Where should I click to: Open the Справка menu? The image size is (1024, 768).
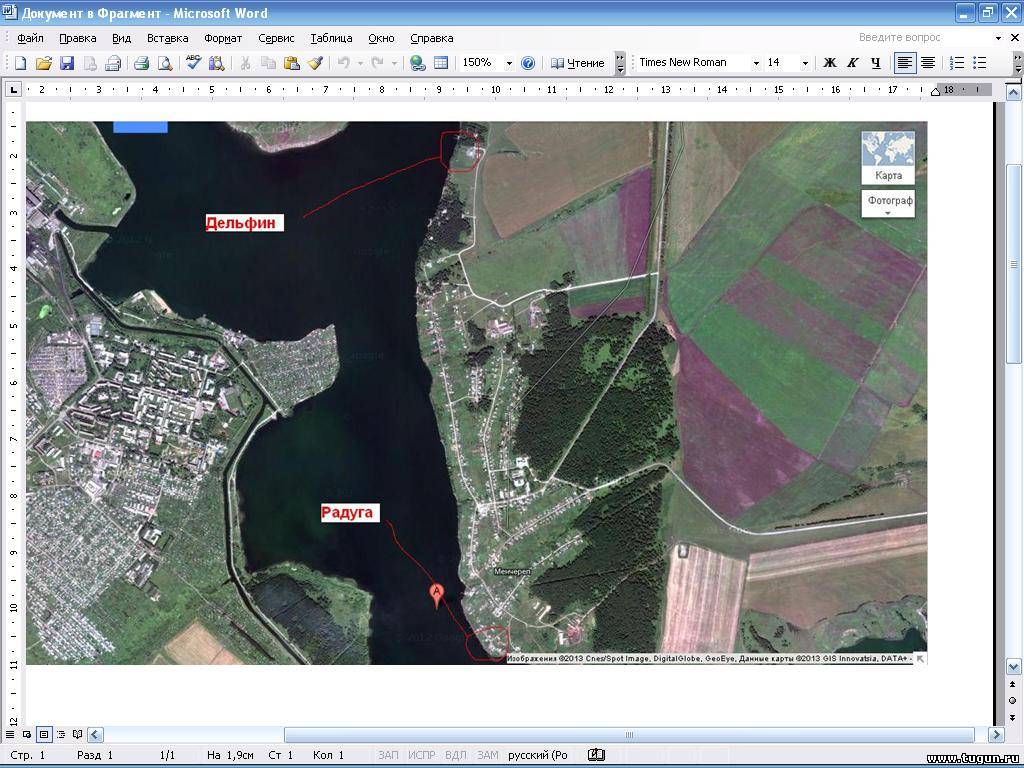(x=432, y=38)
